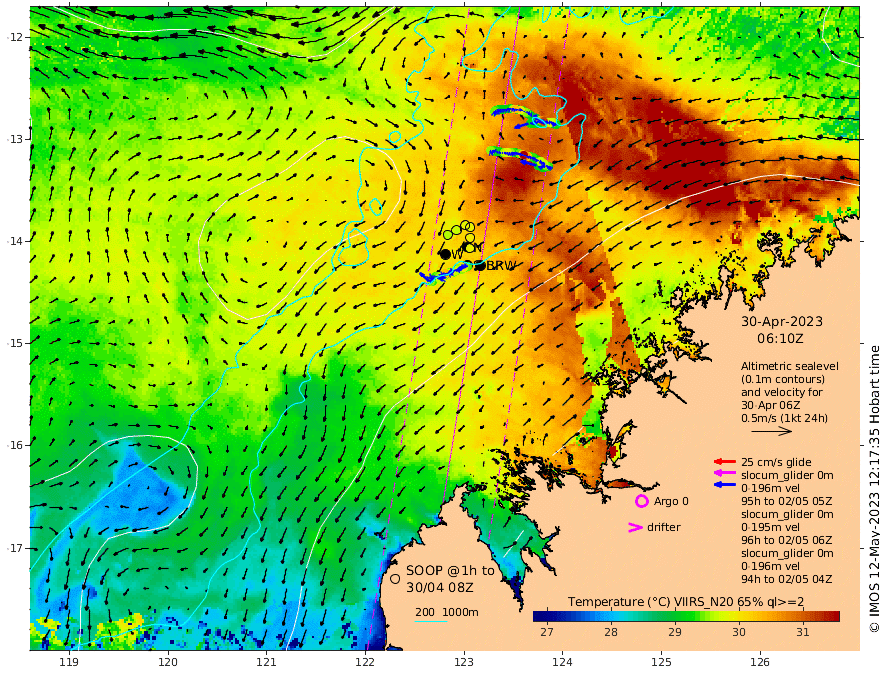880x680 pixels.
Task: Click the 95h to 02/05 05Z text
Action: coord(786,501)
